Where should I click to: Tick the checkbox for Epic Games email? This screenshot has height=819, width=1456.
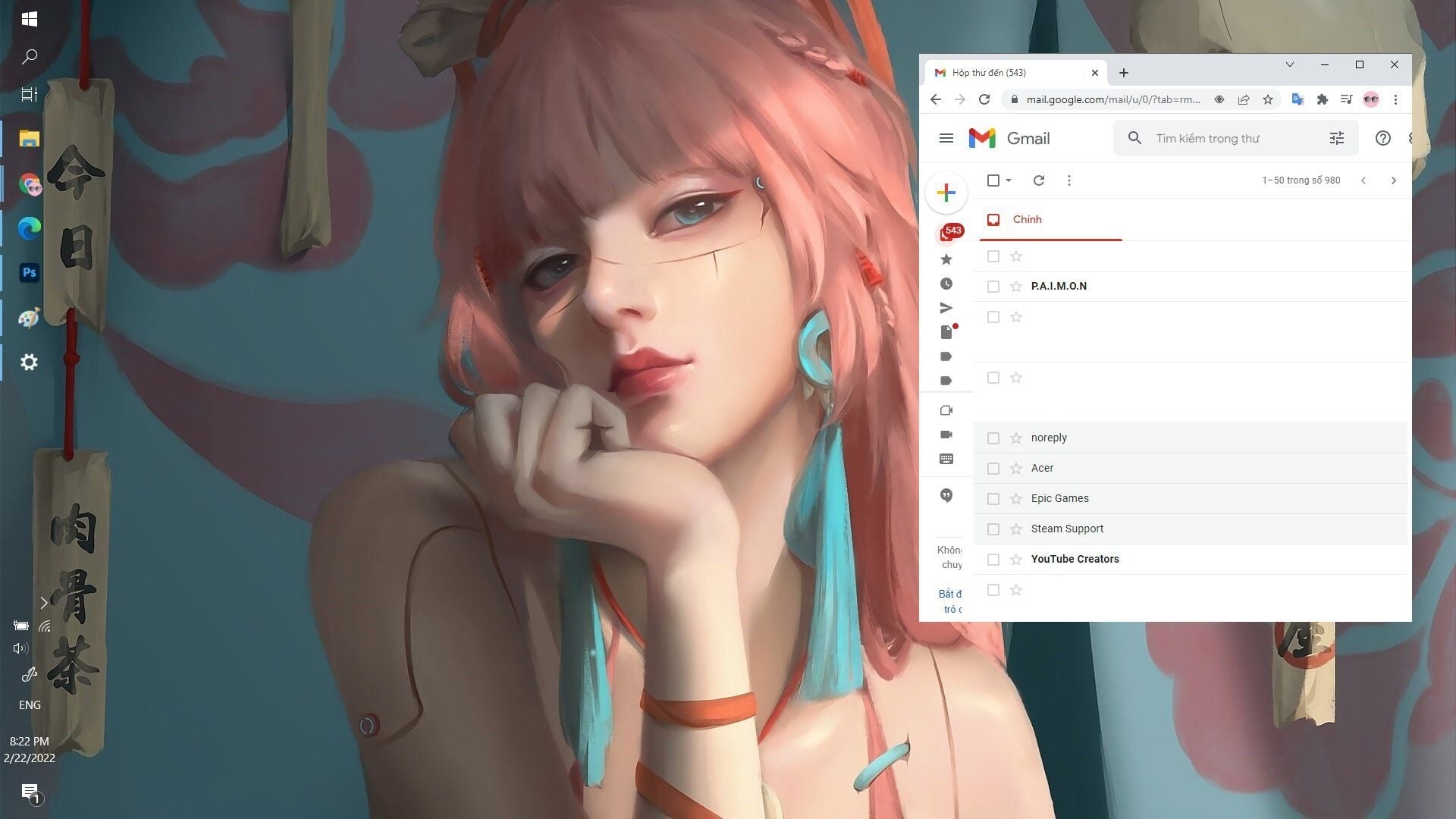click(993, 499)
